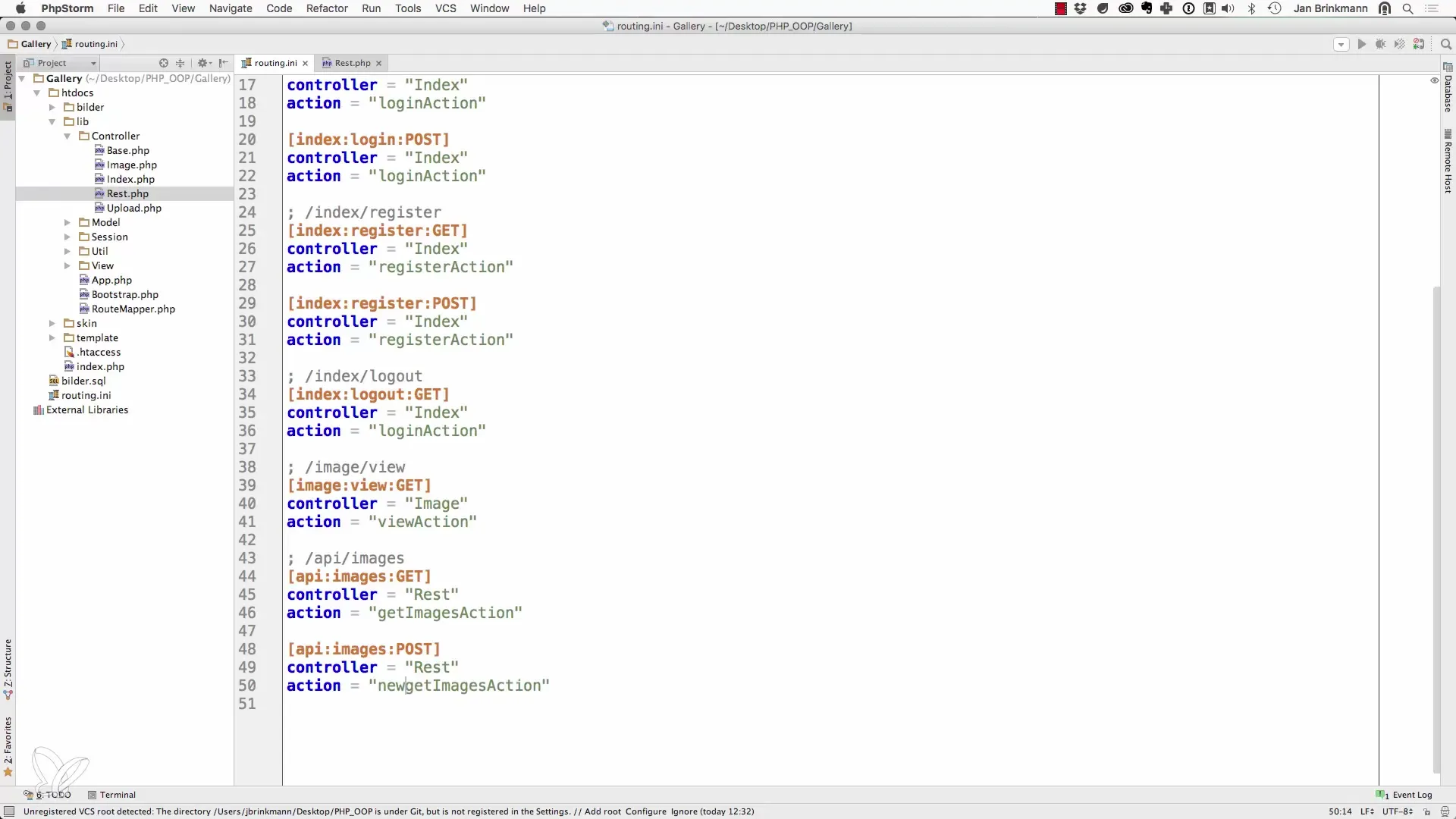Image resolution: width=1456 pixels, height=819 pixels.
Task: Select App.php file
Action: tap(105, 281)
